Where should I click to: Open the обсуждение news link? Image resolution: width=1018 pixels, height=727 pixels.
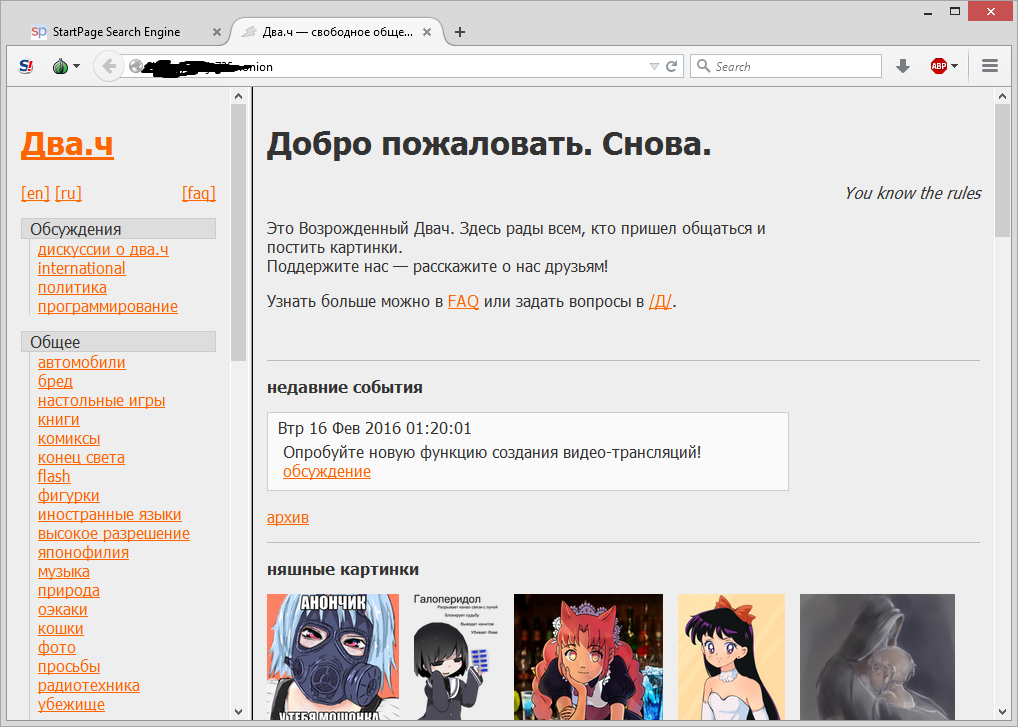click(x=327, y=471)
